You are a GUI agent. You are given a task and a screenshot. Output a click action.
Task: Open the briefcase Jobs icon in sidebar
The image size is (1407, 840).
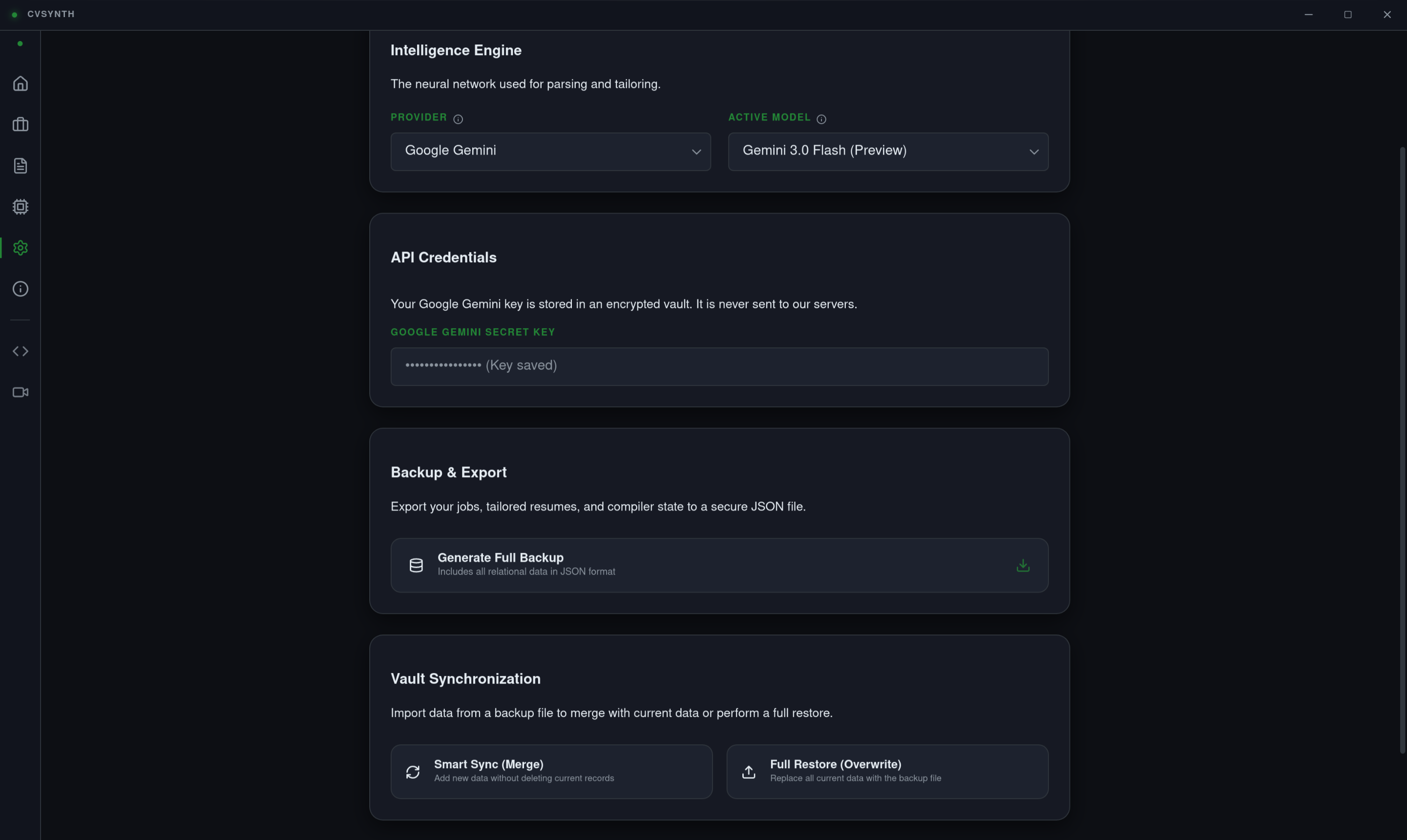(21, 125)
